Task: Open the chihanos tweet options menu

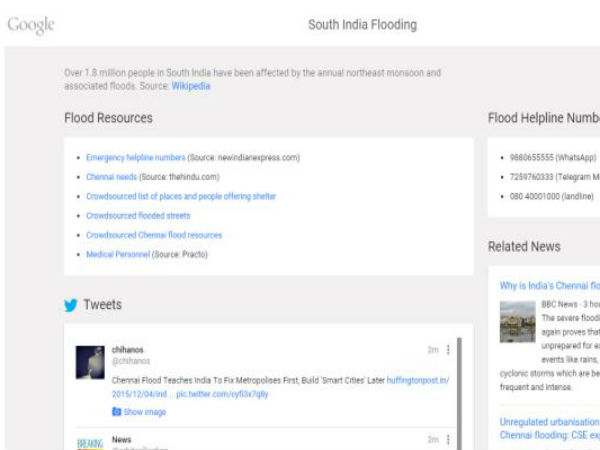Action: [x=448, y=350]
